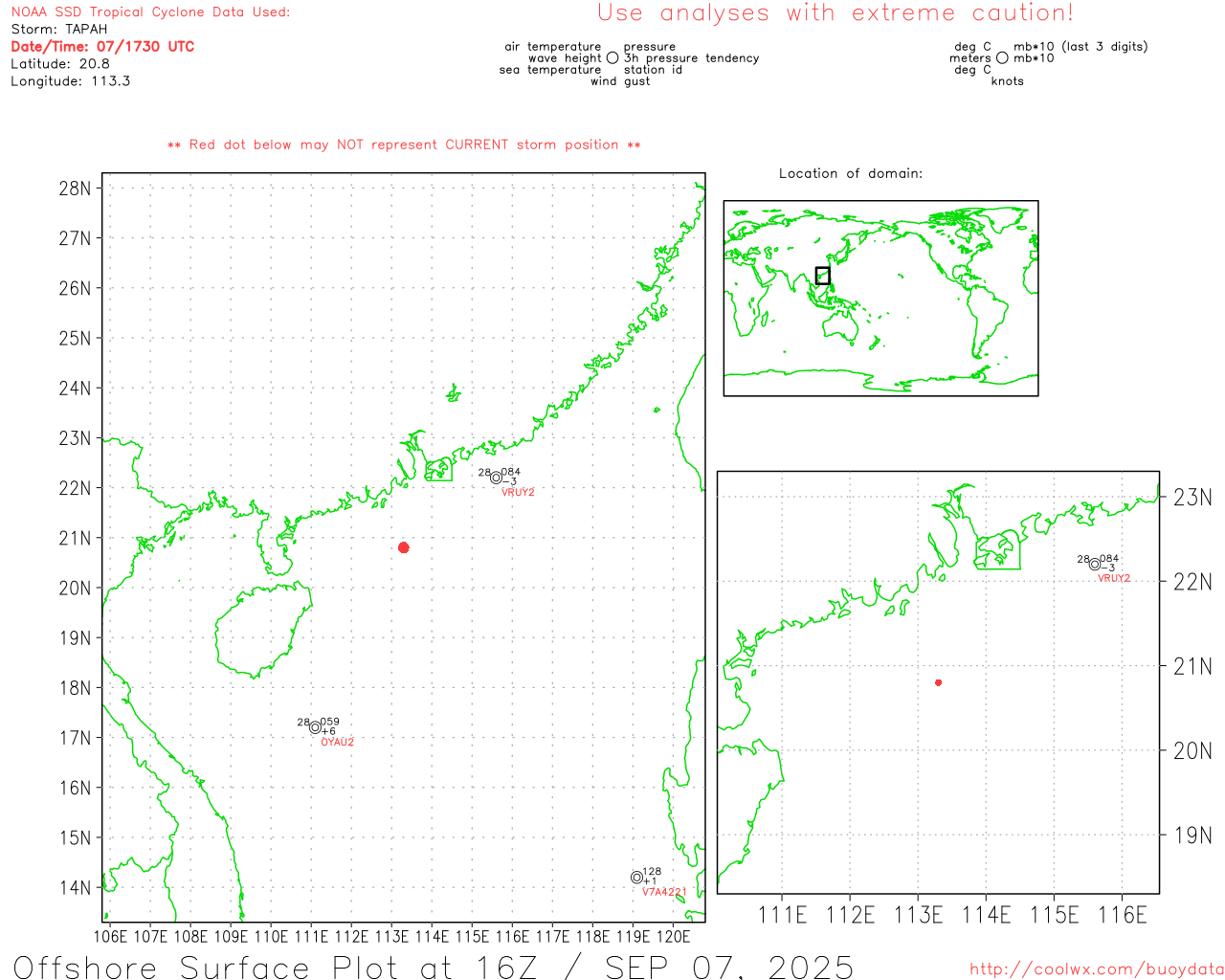Click the VRUY2 station marker in zoomed map
Image resolution: width=1225 pixels, height=980 pixels.
[1095, 564]
